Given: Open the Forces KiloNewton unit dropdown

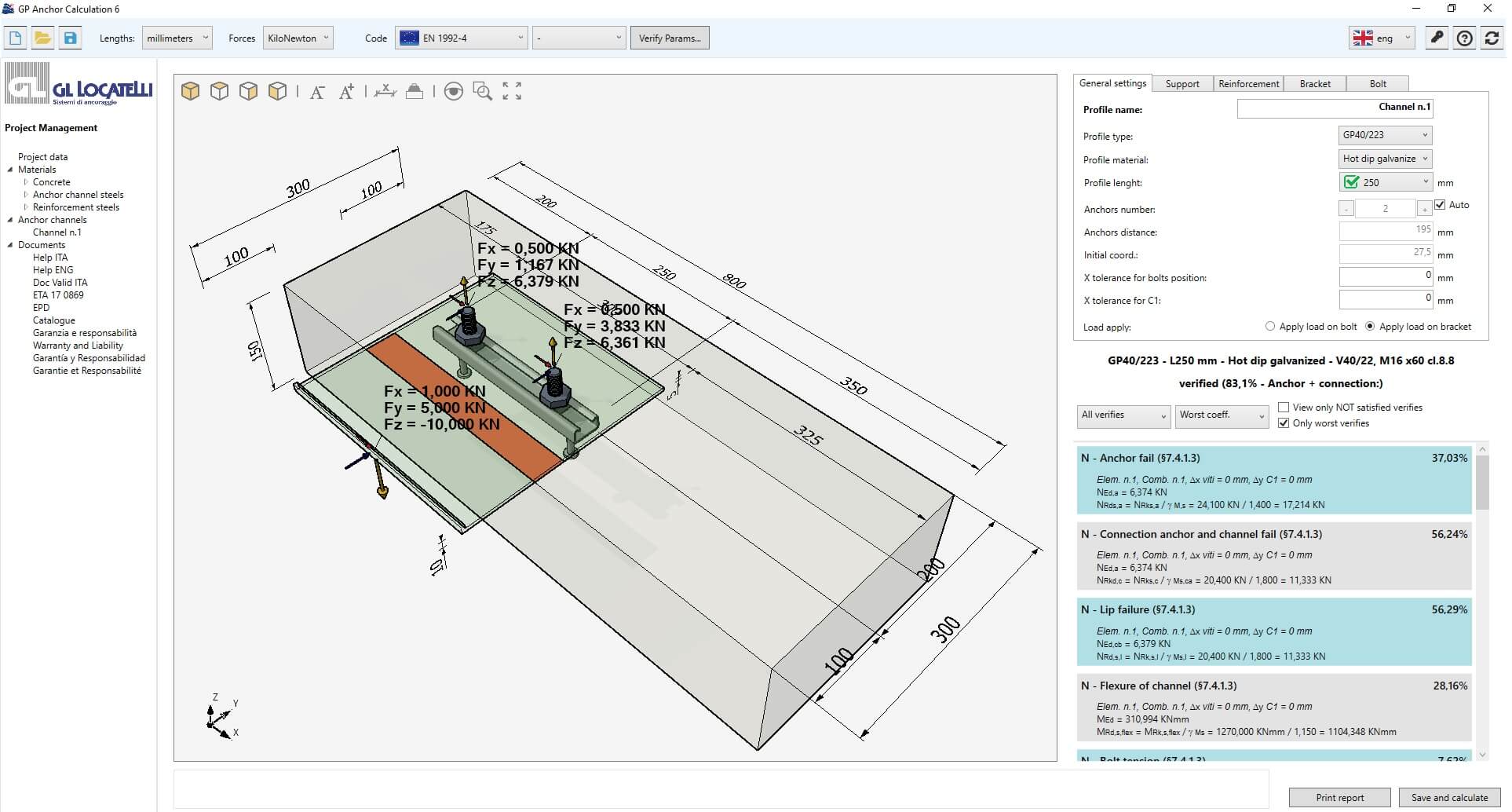Looking at the screenshot, I should pyautogui.click(x=298, y=38).
